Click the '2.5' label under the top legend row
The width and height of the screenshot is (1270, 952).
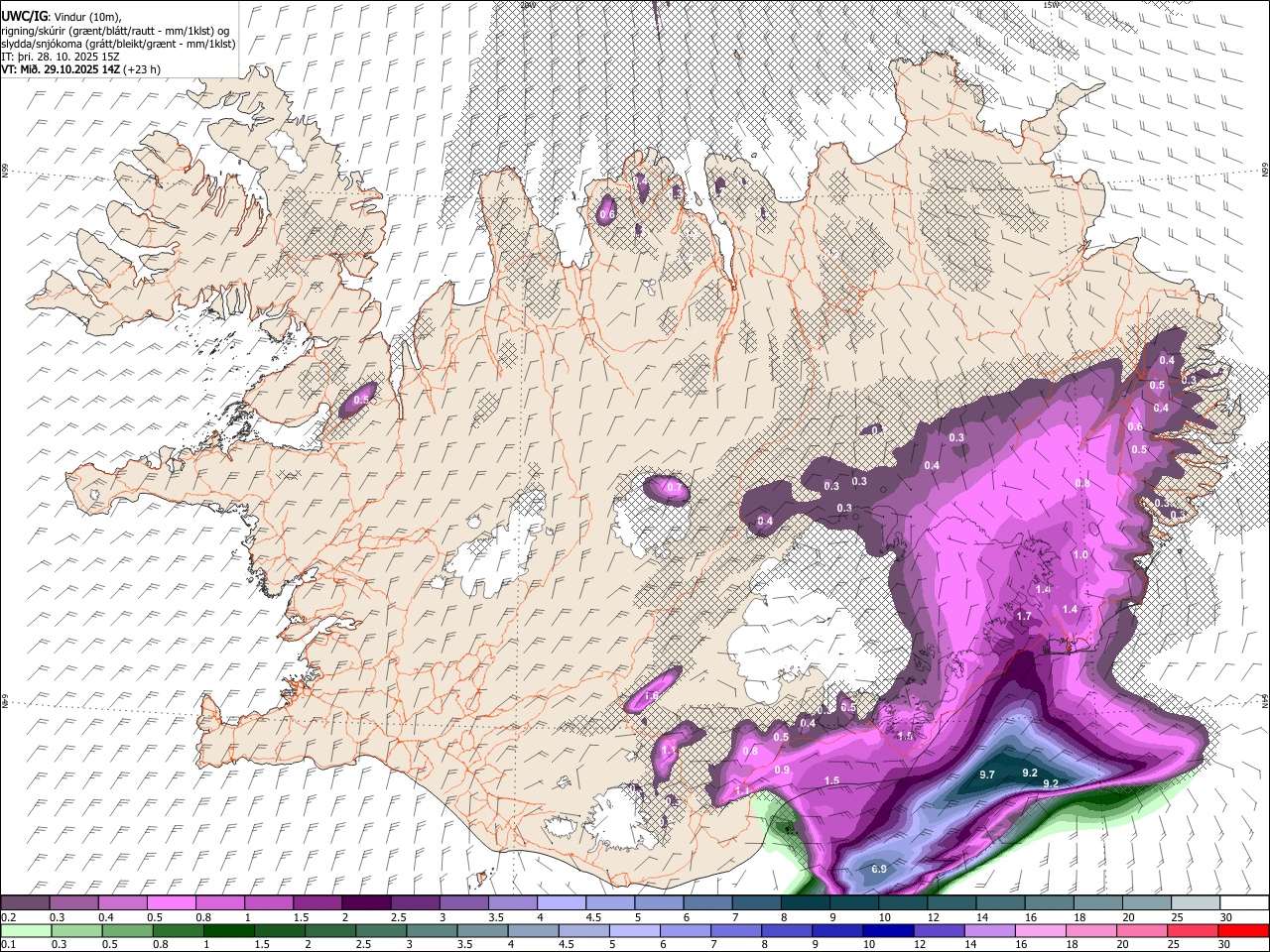tap(399, 917)
